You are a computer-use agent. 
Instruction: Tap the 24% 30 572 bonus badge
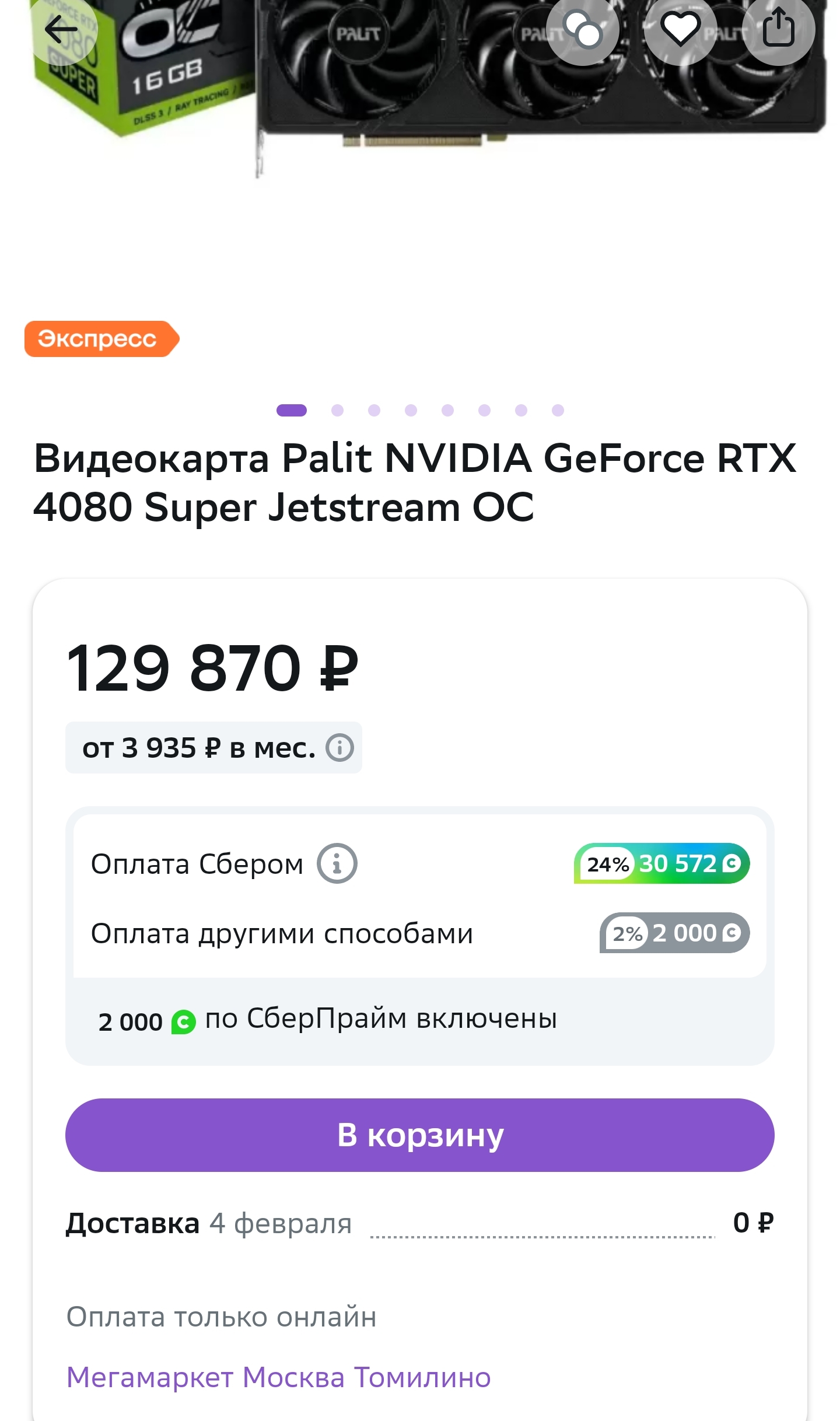661,863
